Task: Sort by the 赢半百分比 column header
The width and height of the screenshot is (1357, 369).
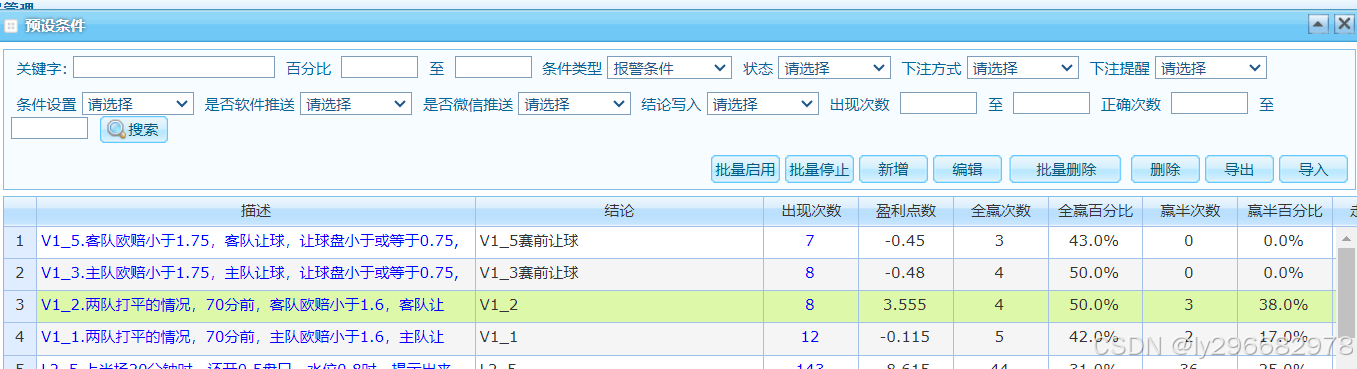Action: 1284,211
